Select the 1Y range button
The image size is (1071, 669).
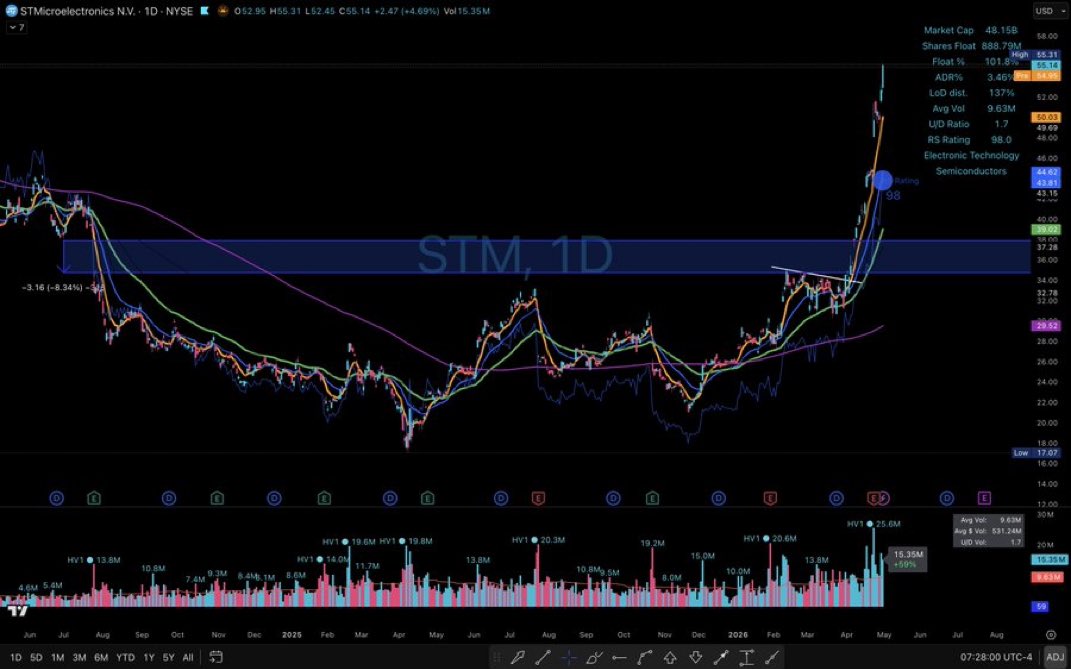(148, 657)
